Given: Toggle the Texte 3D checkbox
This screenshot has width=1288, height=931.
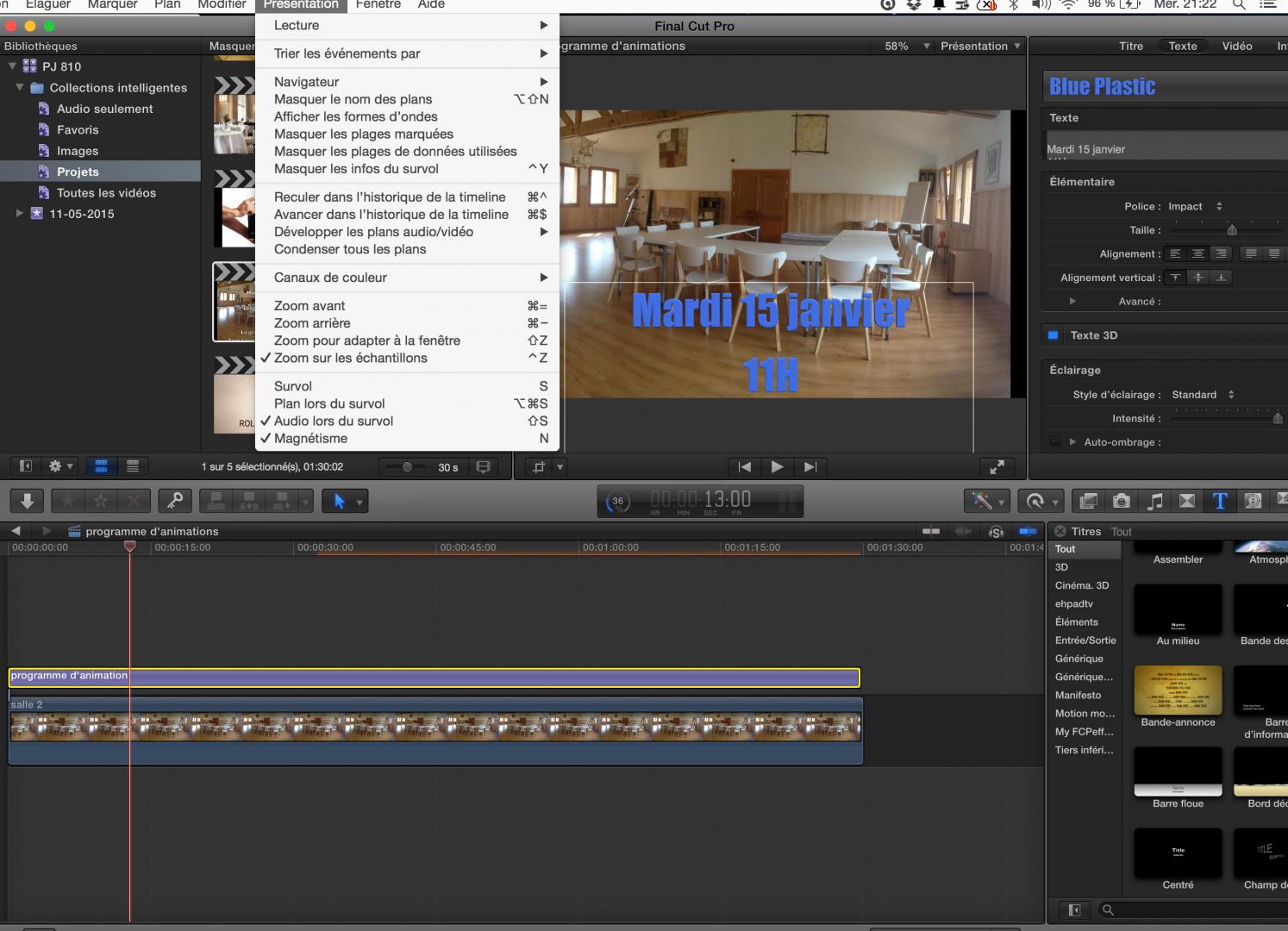Looking at the screenshot, I should click(x=1053, y=335).
